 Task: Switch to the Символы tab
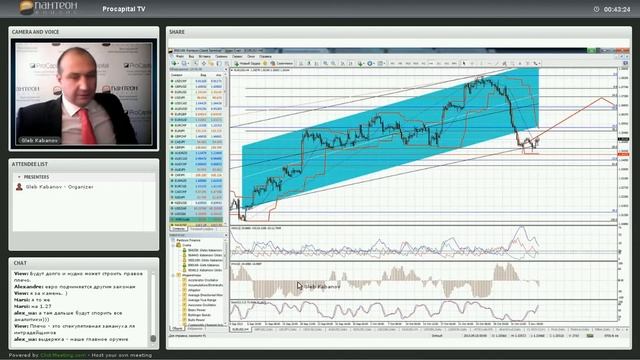(178, 229)
